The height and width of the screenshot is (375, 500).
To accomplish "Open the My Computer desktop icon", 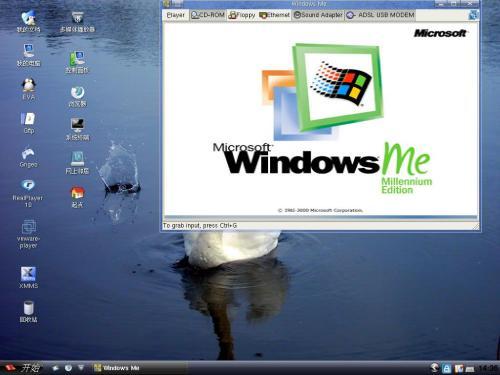I will pos(29,55).
